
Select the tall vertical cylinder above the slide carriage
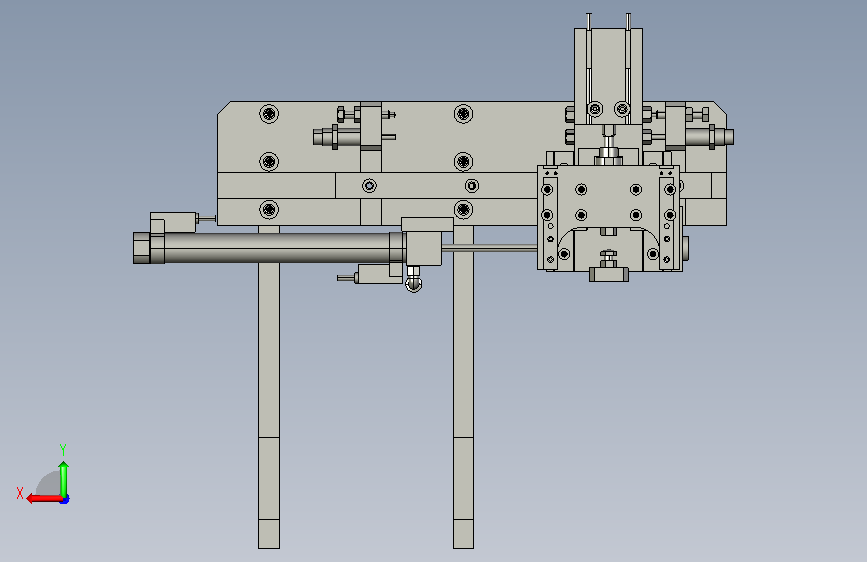tap(608, 76)
